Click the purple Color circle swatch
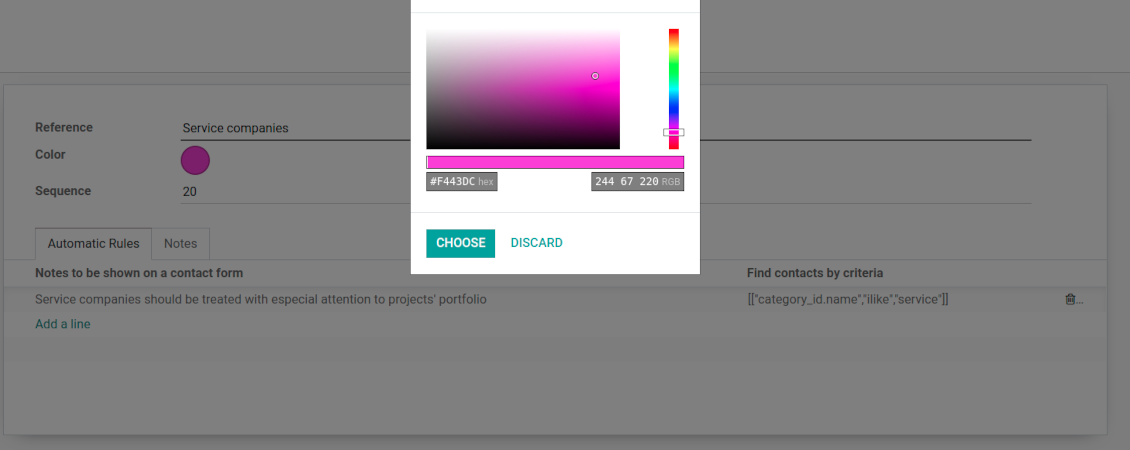Screen dimensions: 1130x450 pos(195,160)
